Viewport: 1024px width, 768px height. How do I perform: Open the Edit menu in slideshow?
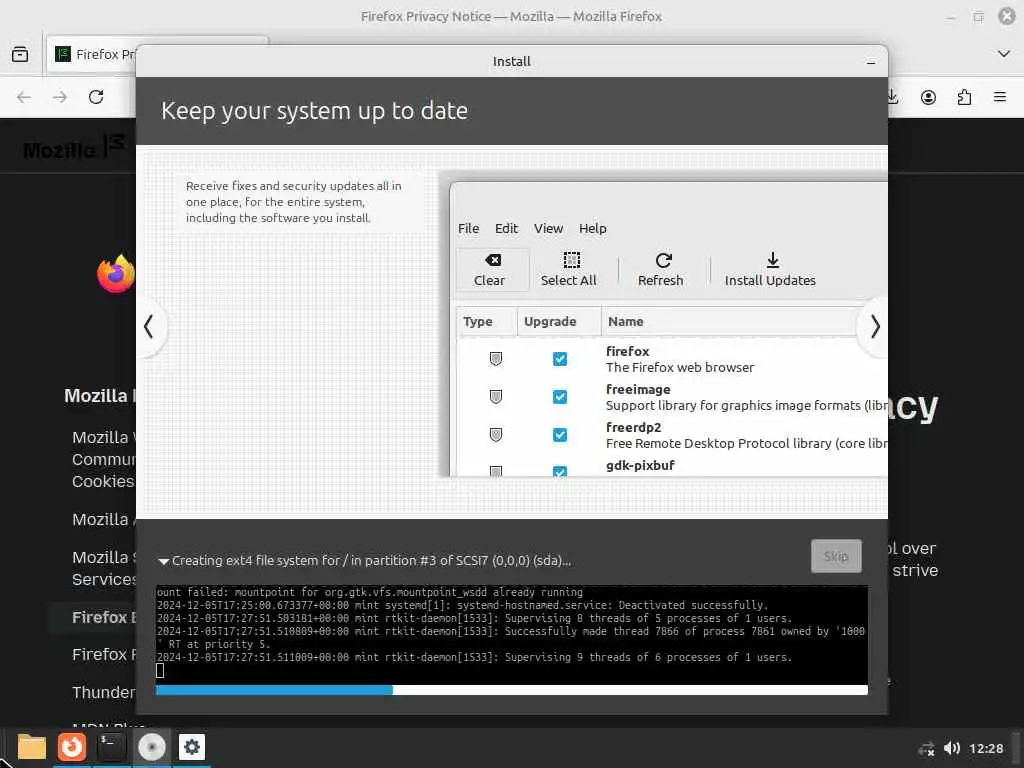(x=506, y=229)
